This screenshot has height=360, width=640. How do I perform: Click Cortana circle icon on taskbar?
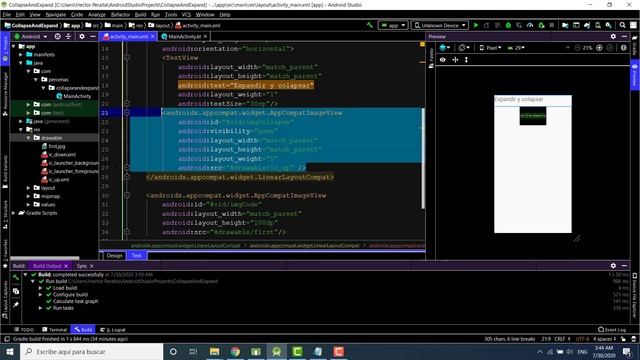[173, 351]
